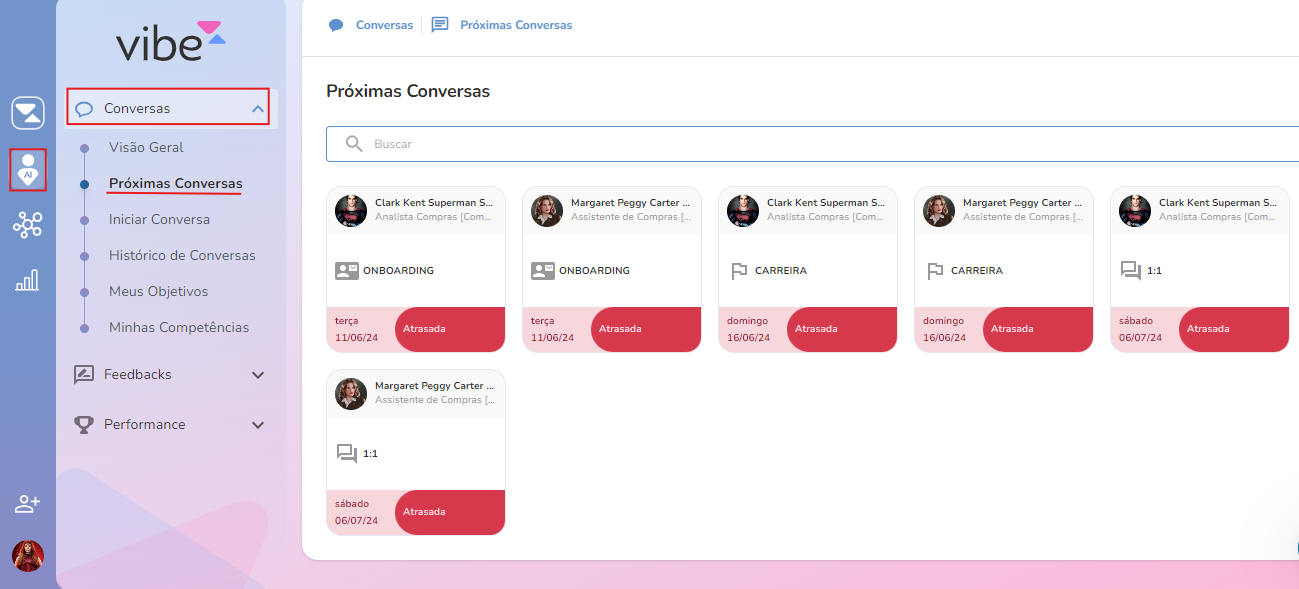Open the network connections icon in the left rail
The width and height of the screenshot is (1299, 589).
tap(28, 225)
